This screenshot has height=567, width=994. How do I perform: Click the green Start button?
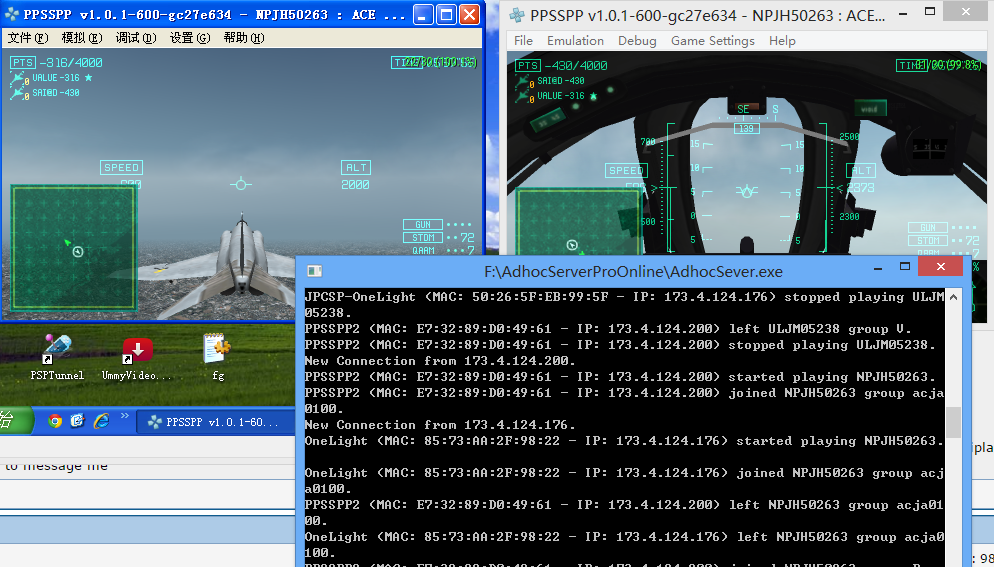[12, 421]
